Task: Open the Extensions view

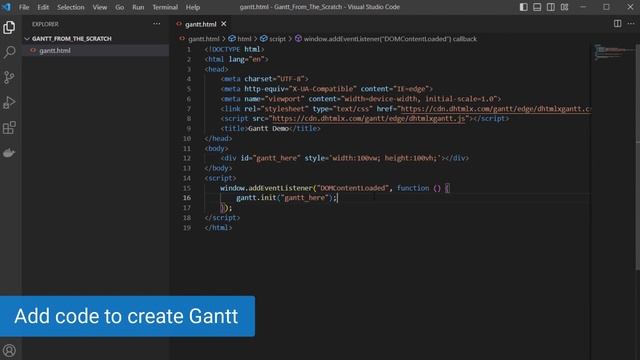Action: (9, 128)
